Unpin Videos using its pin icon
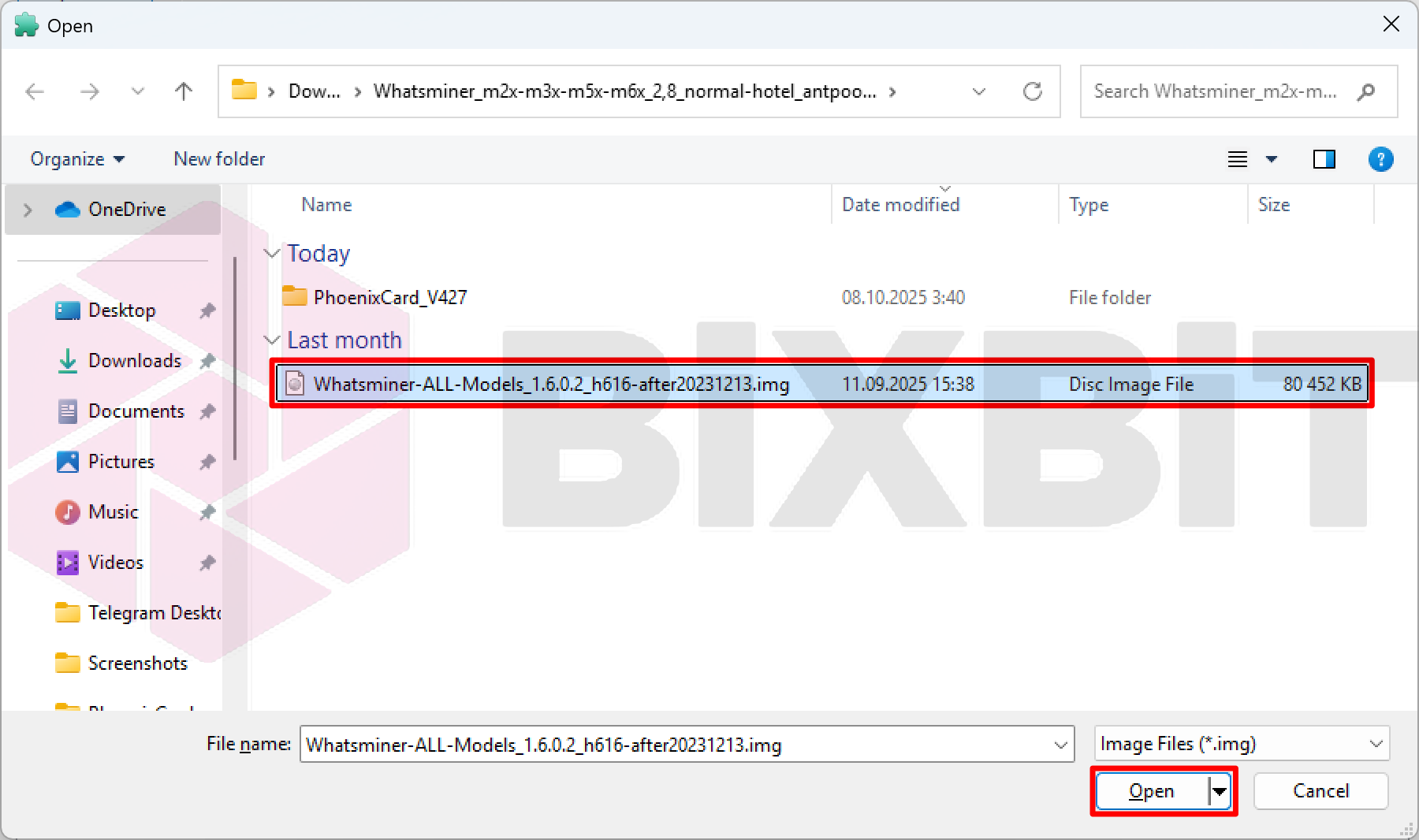Viewport: 1419px width, 840px height. 207,563
